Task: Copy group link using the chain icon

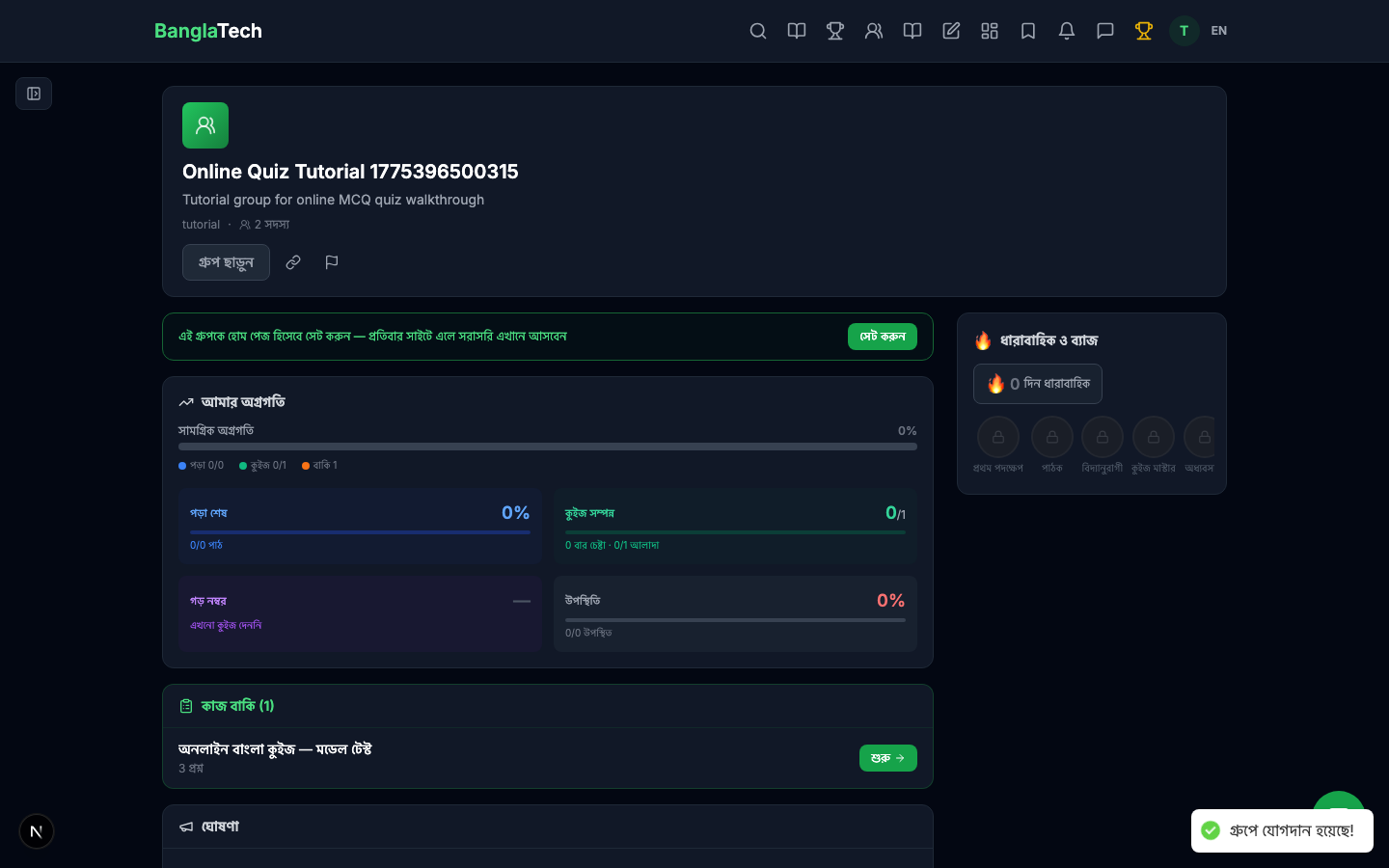Action: pyautogui.click(x=293, y=262)
